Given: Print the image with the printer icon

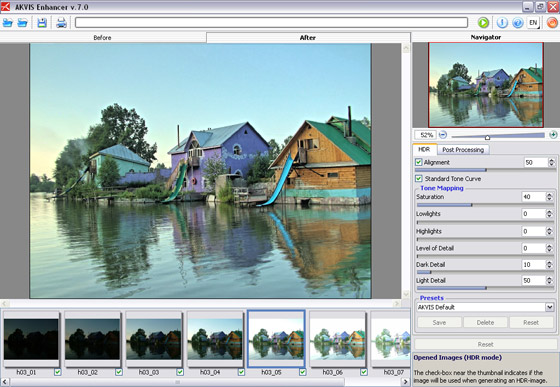Looking at the screenshot, I should [61, 23].
